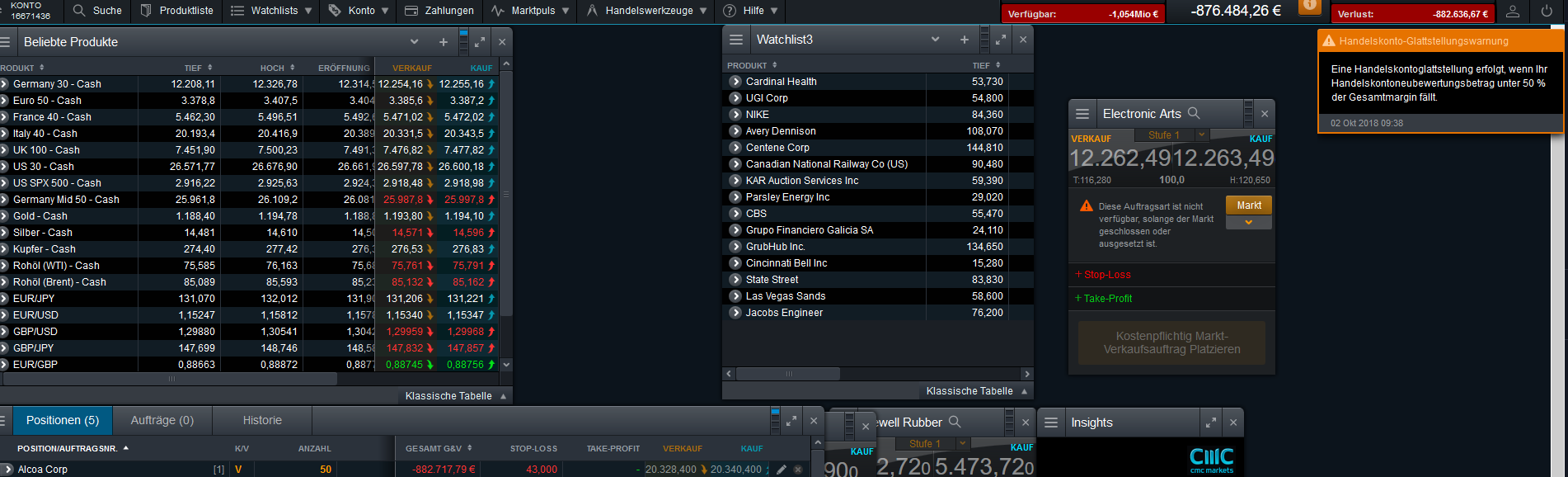Click Germany 30 VERKAUF price 12.254,16
The height and width of the screenshot is (477, 1568).
click(x=401, y=84)
